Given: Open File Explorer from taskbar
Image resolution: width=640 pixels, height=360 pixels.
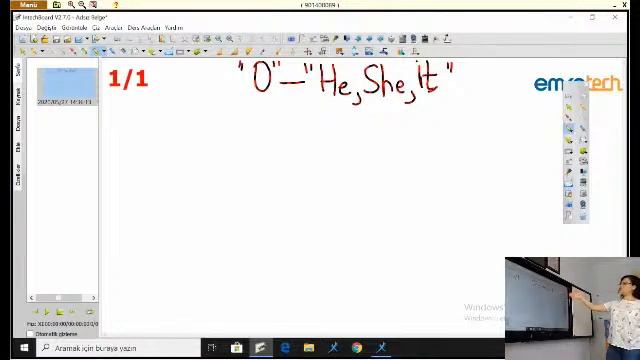Looking at the screenshot, I should 309,348.
